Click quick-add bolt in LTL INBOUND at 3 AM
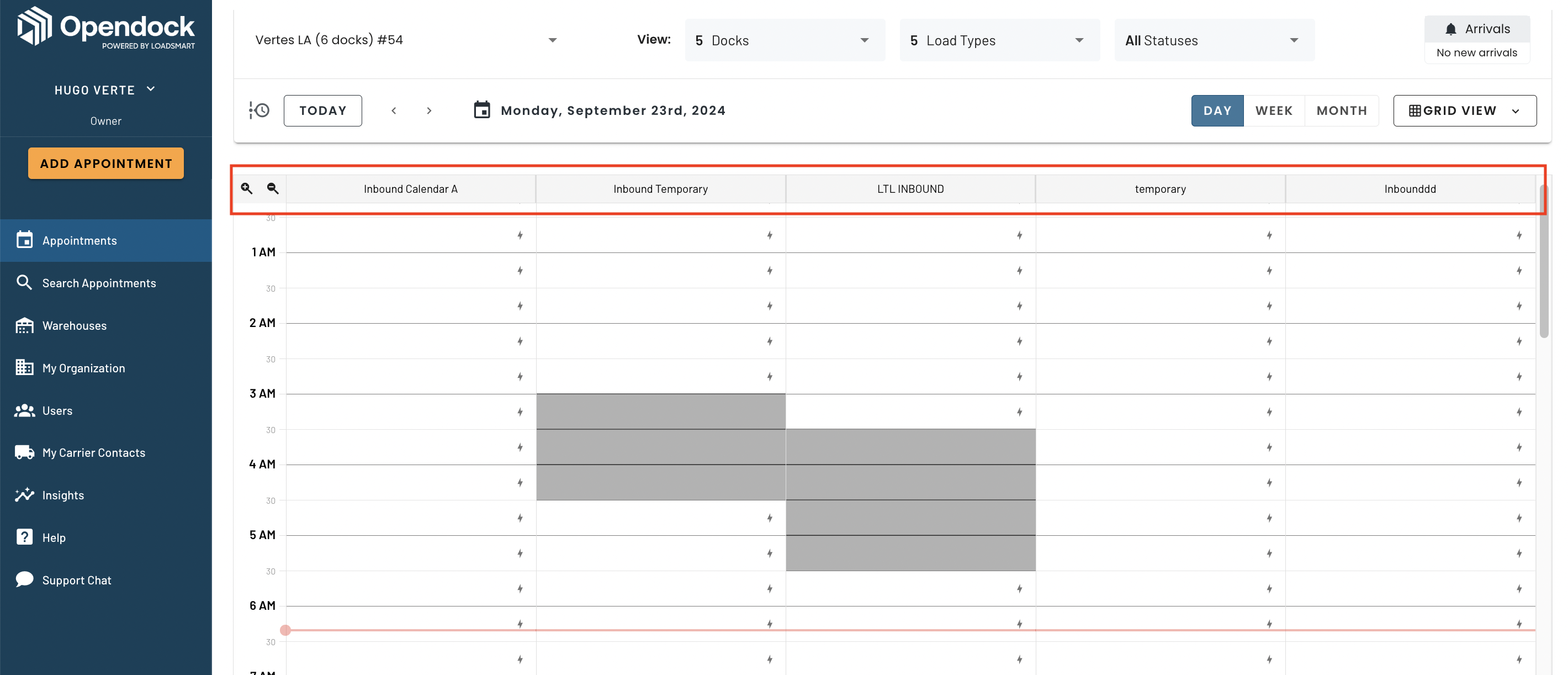 [1020, 412]
